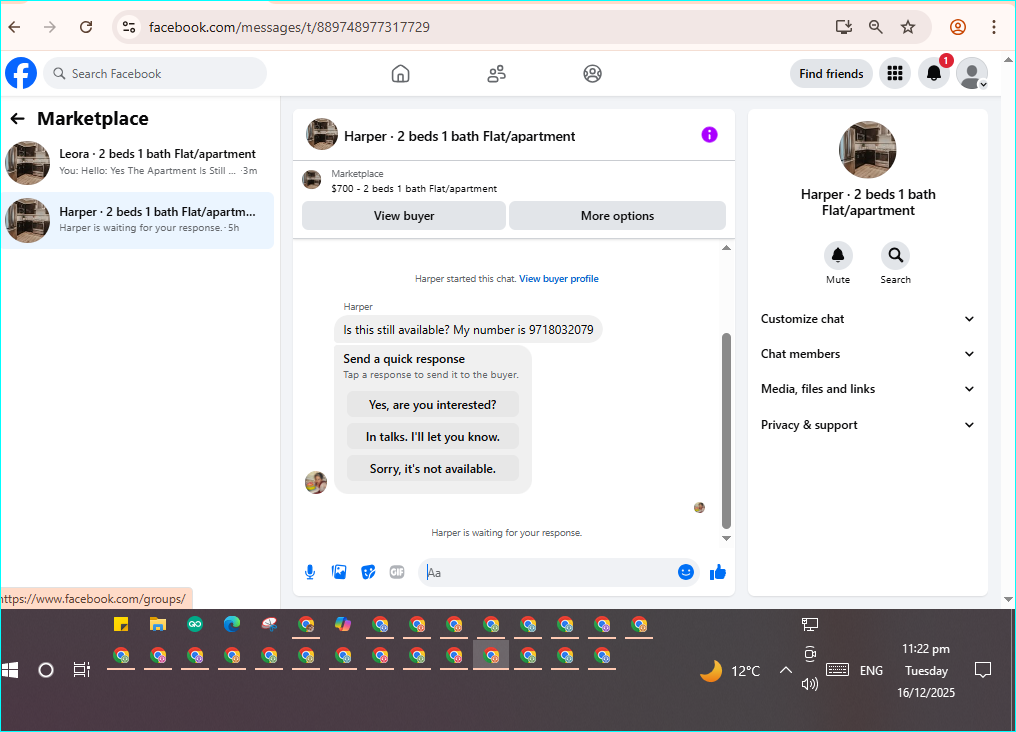
Task: Open Cortana circle on the taskbar
Action: pos(45,670)
